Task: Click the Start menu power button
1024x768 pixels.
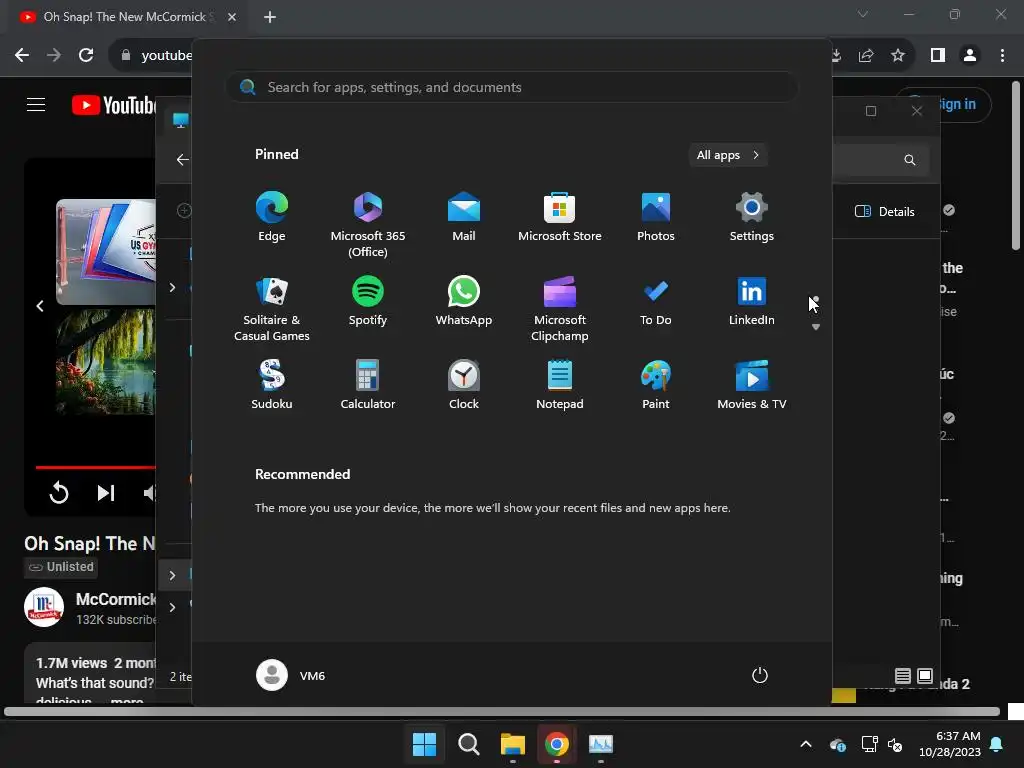Action: point(760,675)
